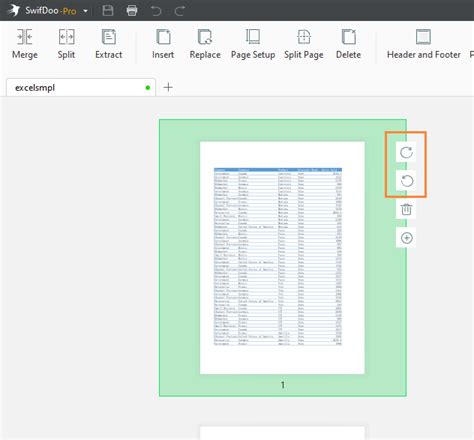Viewport: 474px width, 440px height.
Task: Click the SwifDoo bird logo
Action: pos(14,10)
